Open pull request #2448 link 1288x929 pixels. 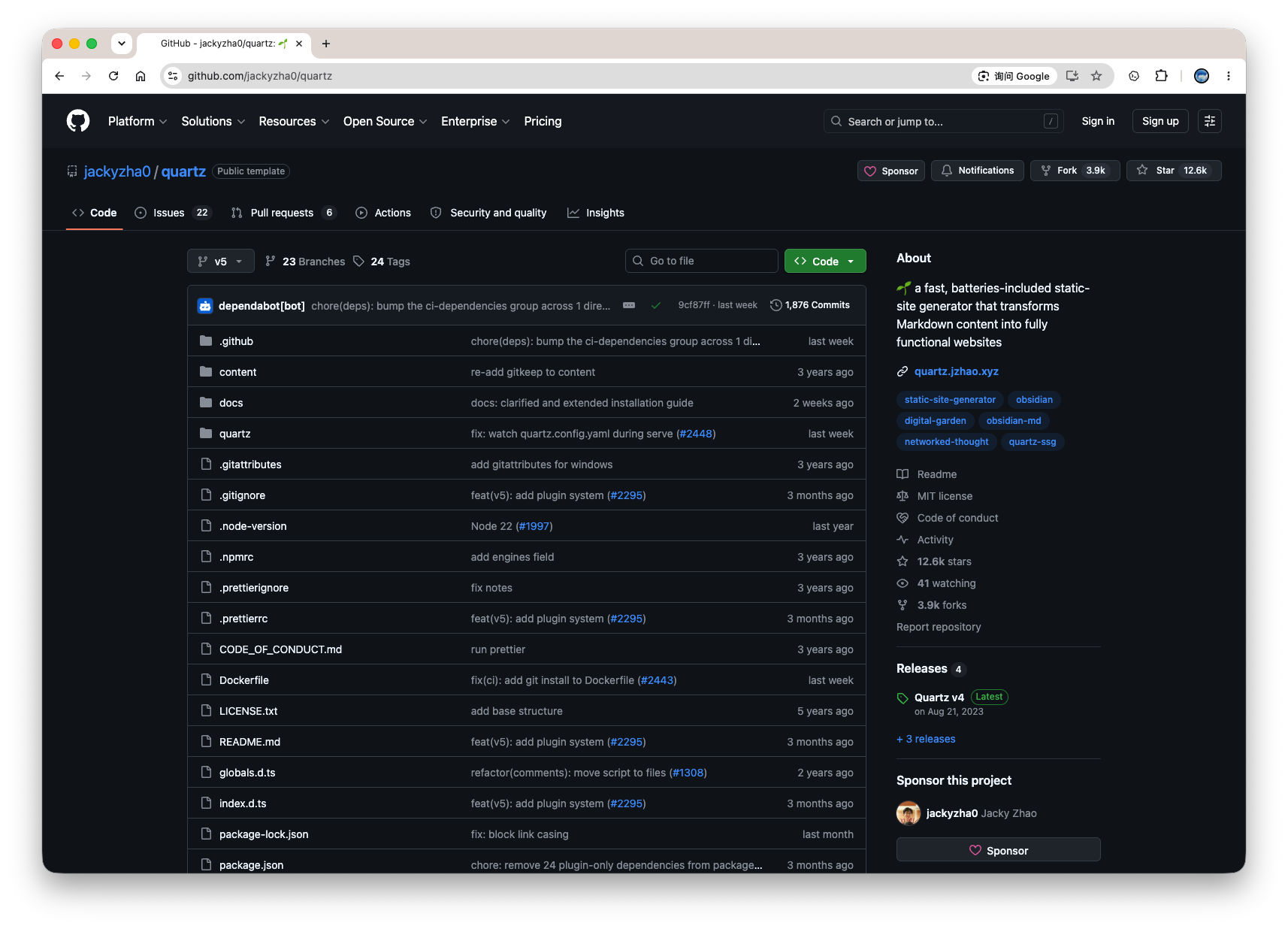pyautogui.click(x=696, y=434)
